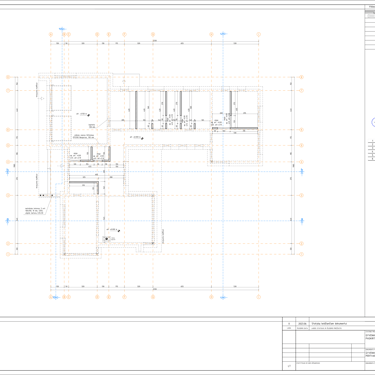This screenshot has width=375, height=375.
Task: Select the arrow symbol left of the upper-left room
Action: point(42,99)
